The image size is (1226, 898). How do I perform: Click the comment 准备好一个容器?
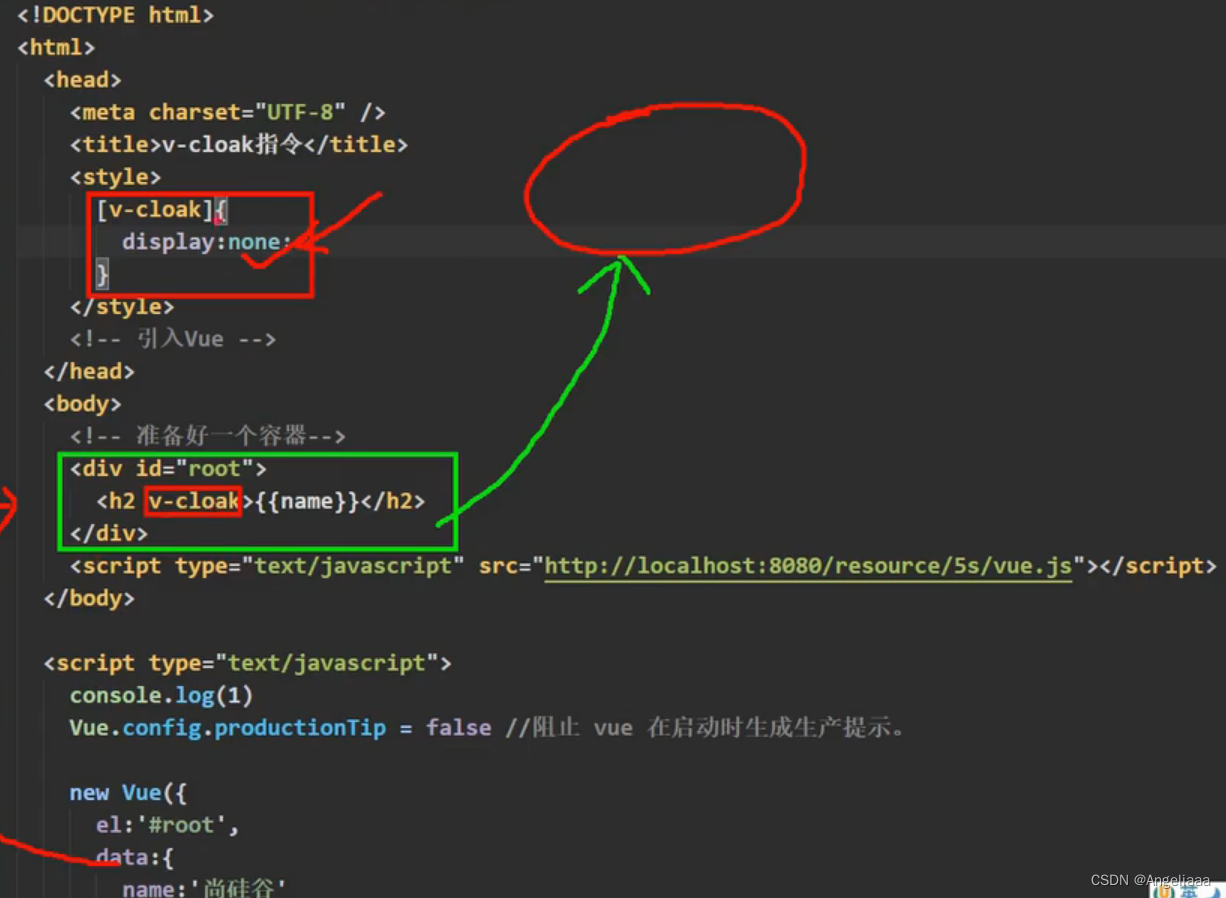point(208,436)
